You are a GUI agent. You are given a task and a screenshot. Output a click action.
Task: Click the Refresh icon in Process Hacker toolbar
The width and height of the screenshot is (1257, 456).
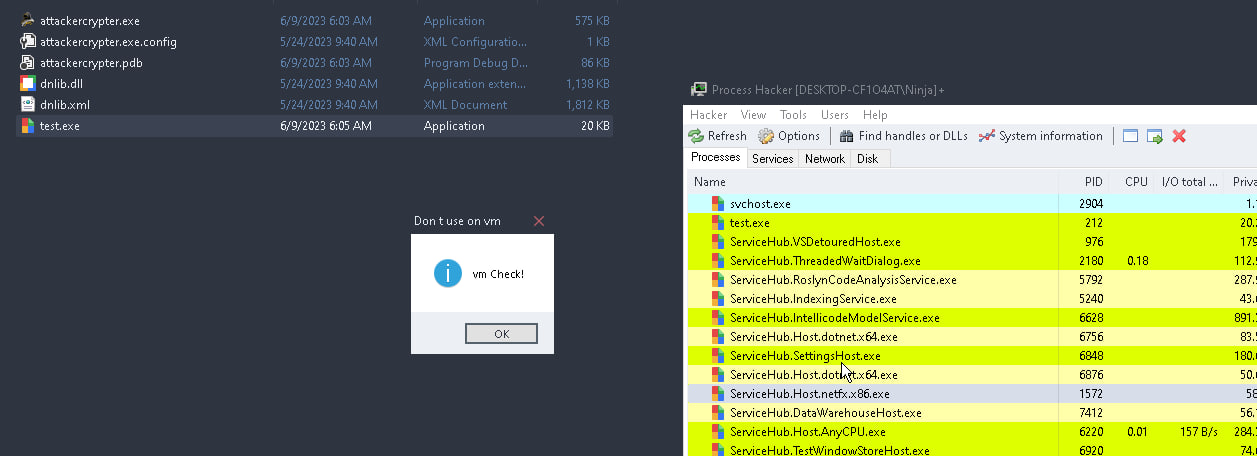[696, 136]
